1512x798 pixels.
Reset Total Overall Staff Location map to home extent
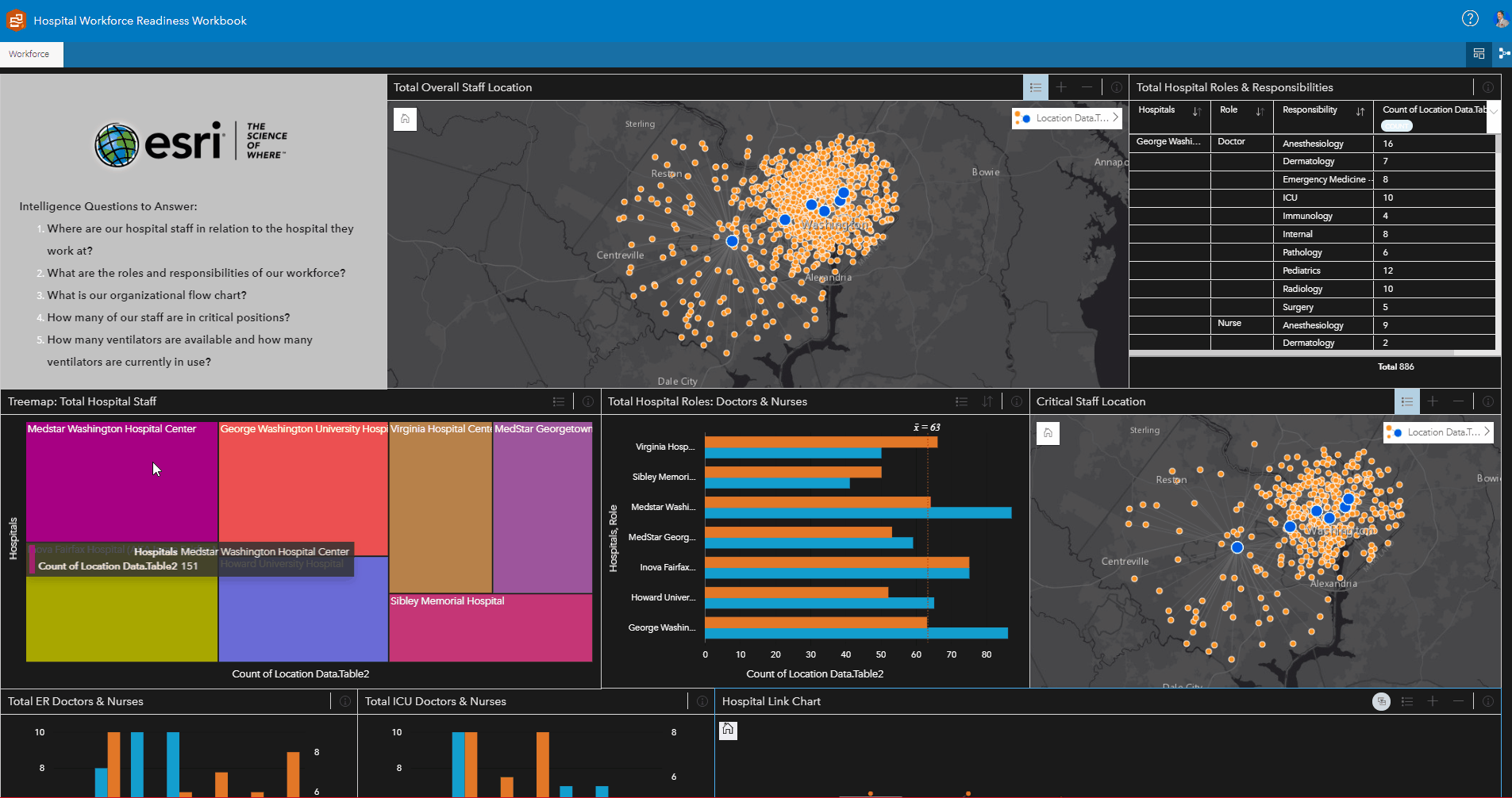point(405,119)
